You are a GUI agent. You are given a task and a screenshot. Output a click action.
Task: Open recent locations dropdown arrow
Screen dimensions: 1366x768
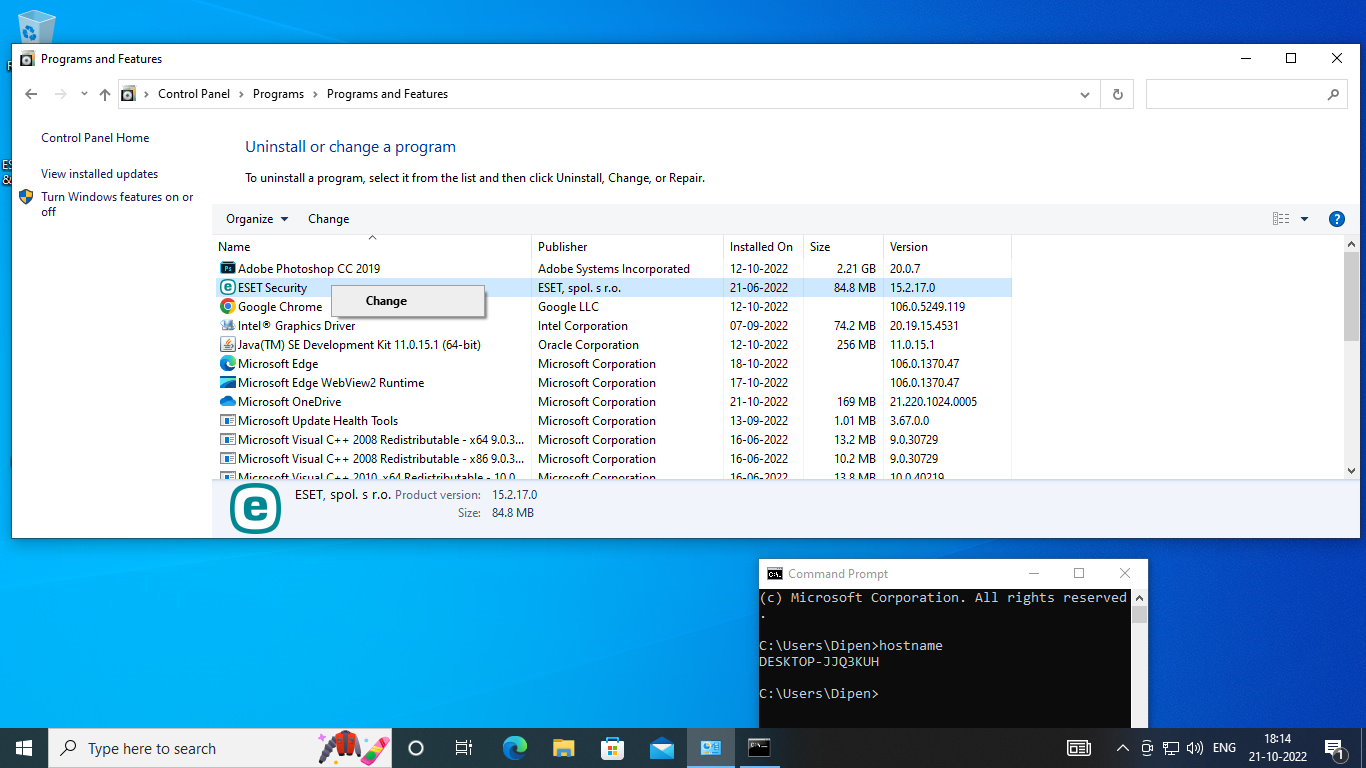point(84,94)
